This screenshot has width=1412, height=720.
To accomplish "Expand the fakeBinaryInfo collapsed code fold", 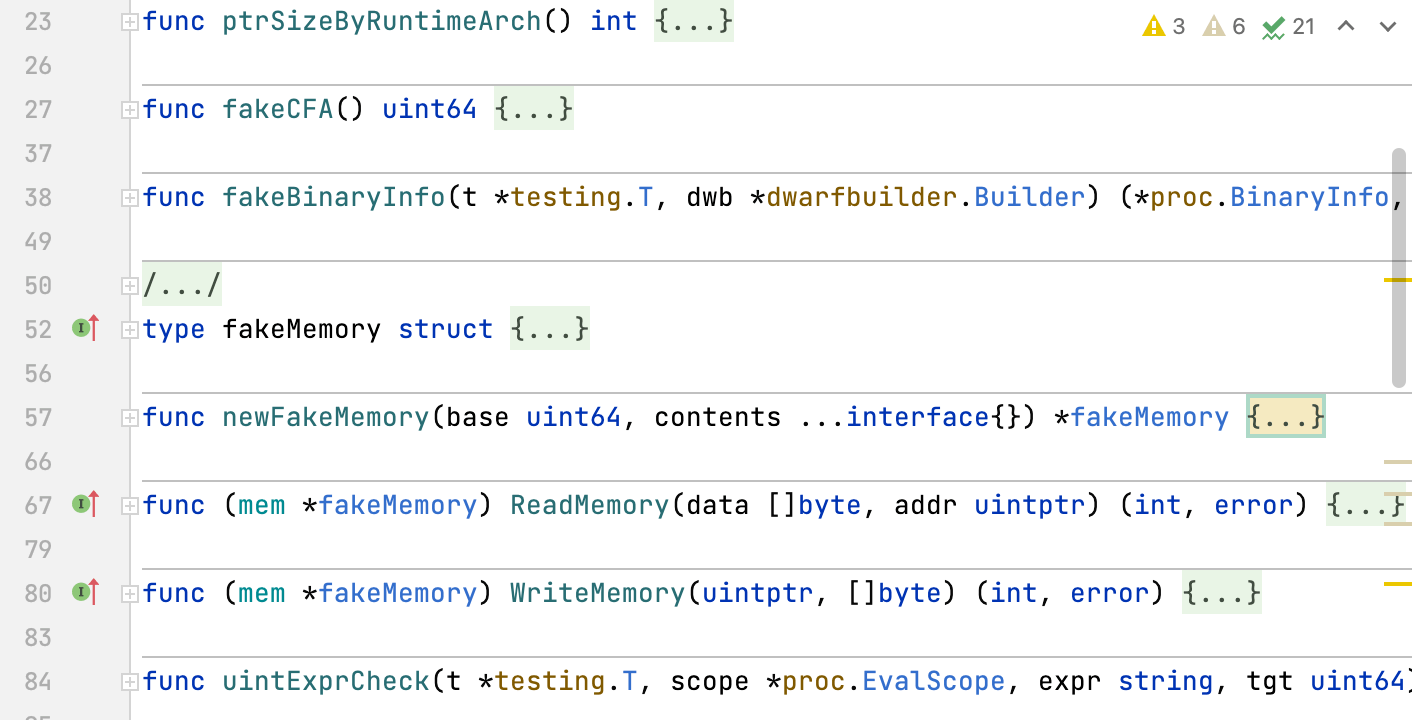I will pyautogui.click(x=128, y=197).
